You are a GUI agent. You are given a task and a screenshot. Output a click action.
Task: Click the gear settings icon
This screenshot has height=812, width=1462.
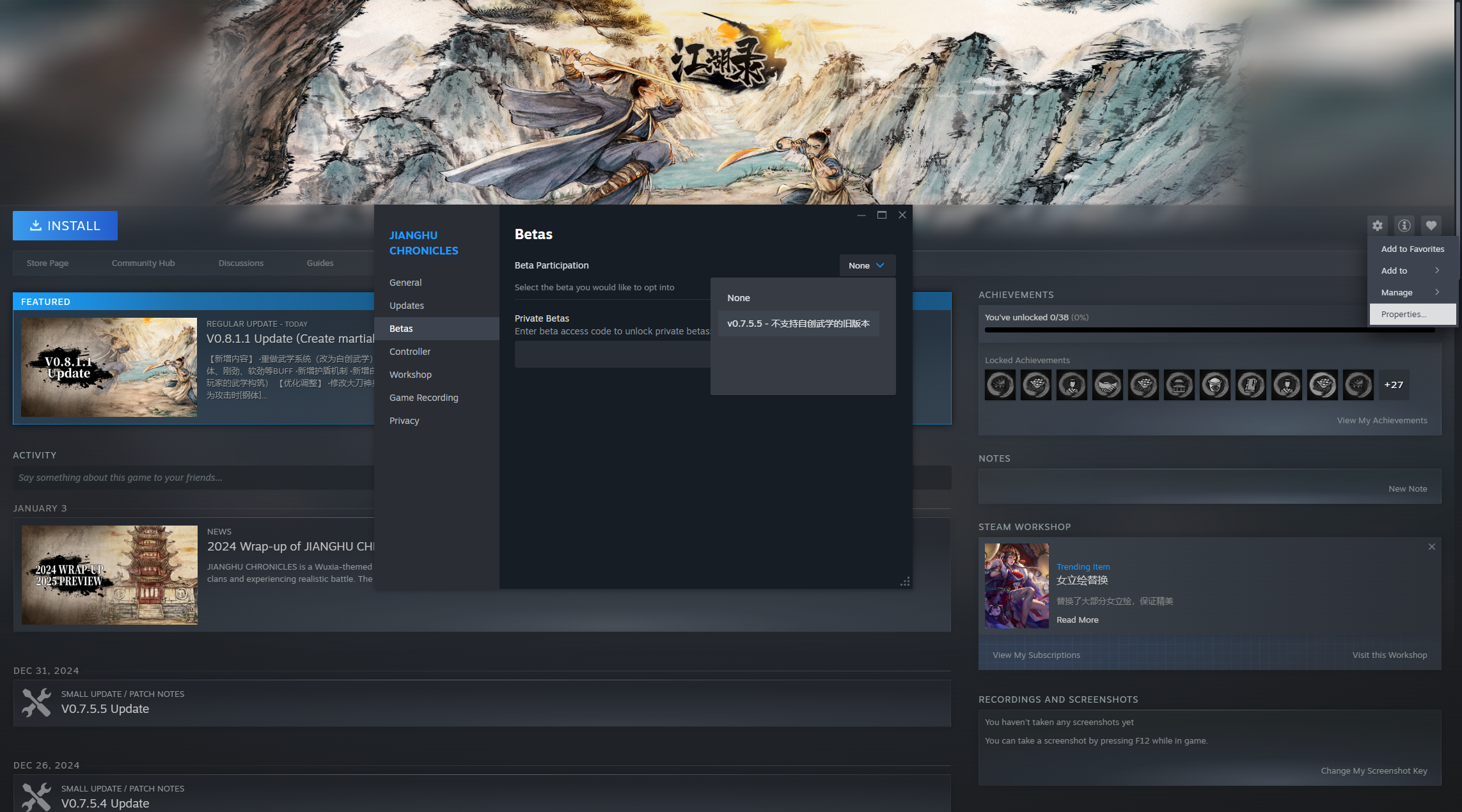1378,226
